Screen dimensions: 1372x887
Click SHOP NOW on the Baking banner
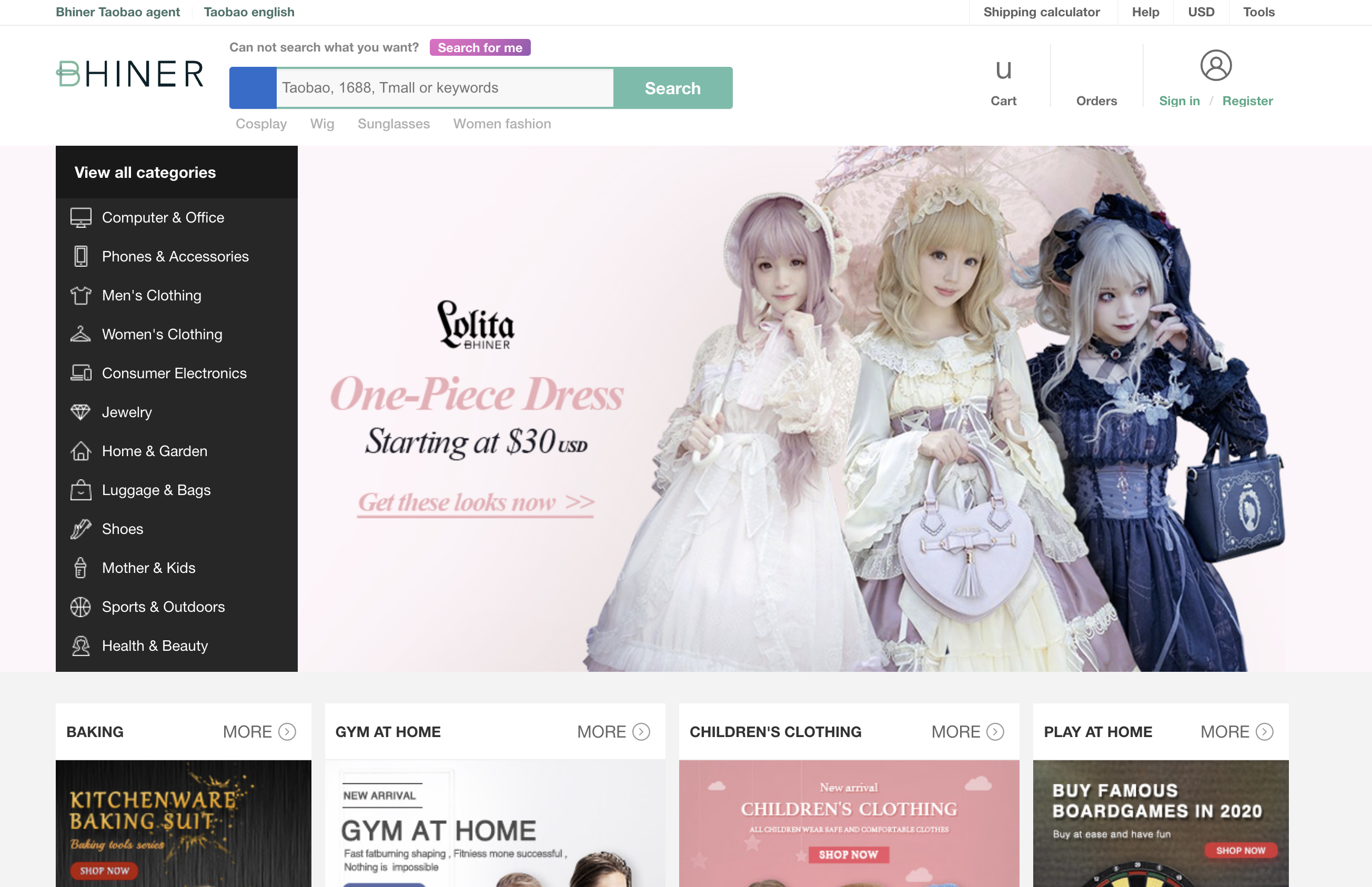coord(104,871)
